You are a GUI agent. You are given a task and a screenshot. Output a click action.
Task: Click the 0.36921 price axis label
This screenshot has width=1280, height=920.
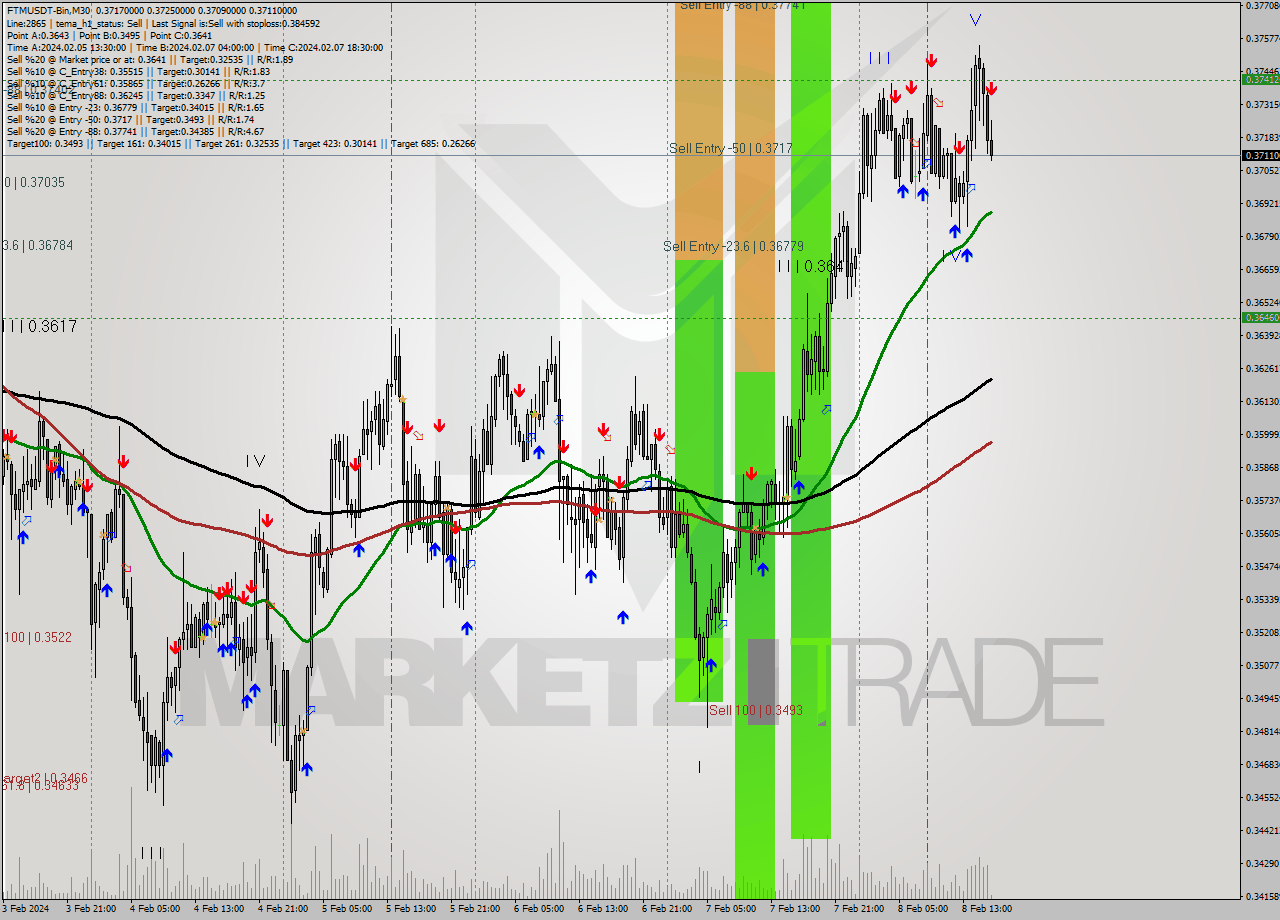click(x=1263, y=203)
